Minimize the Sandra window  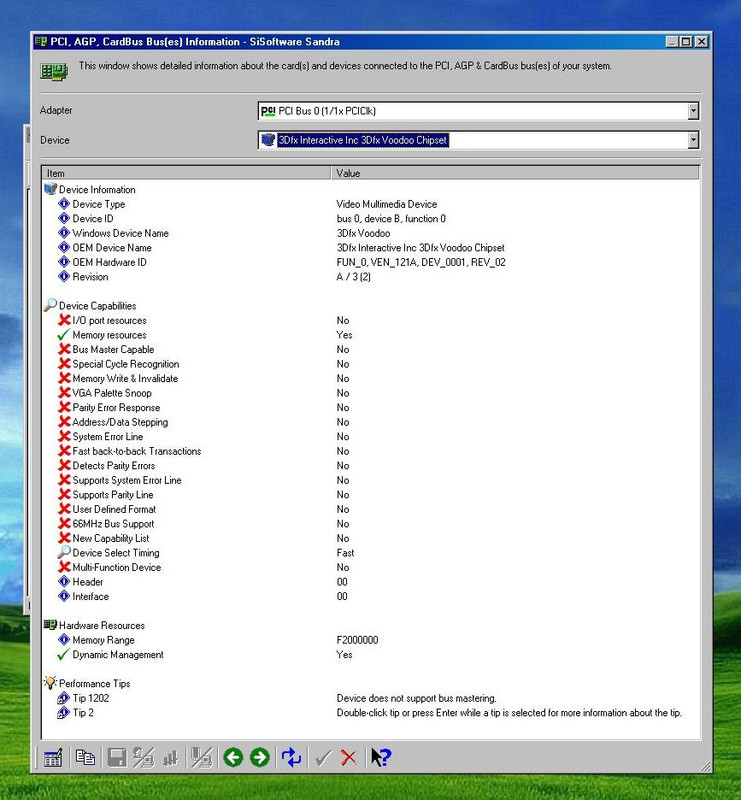673,42
